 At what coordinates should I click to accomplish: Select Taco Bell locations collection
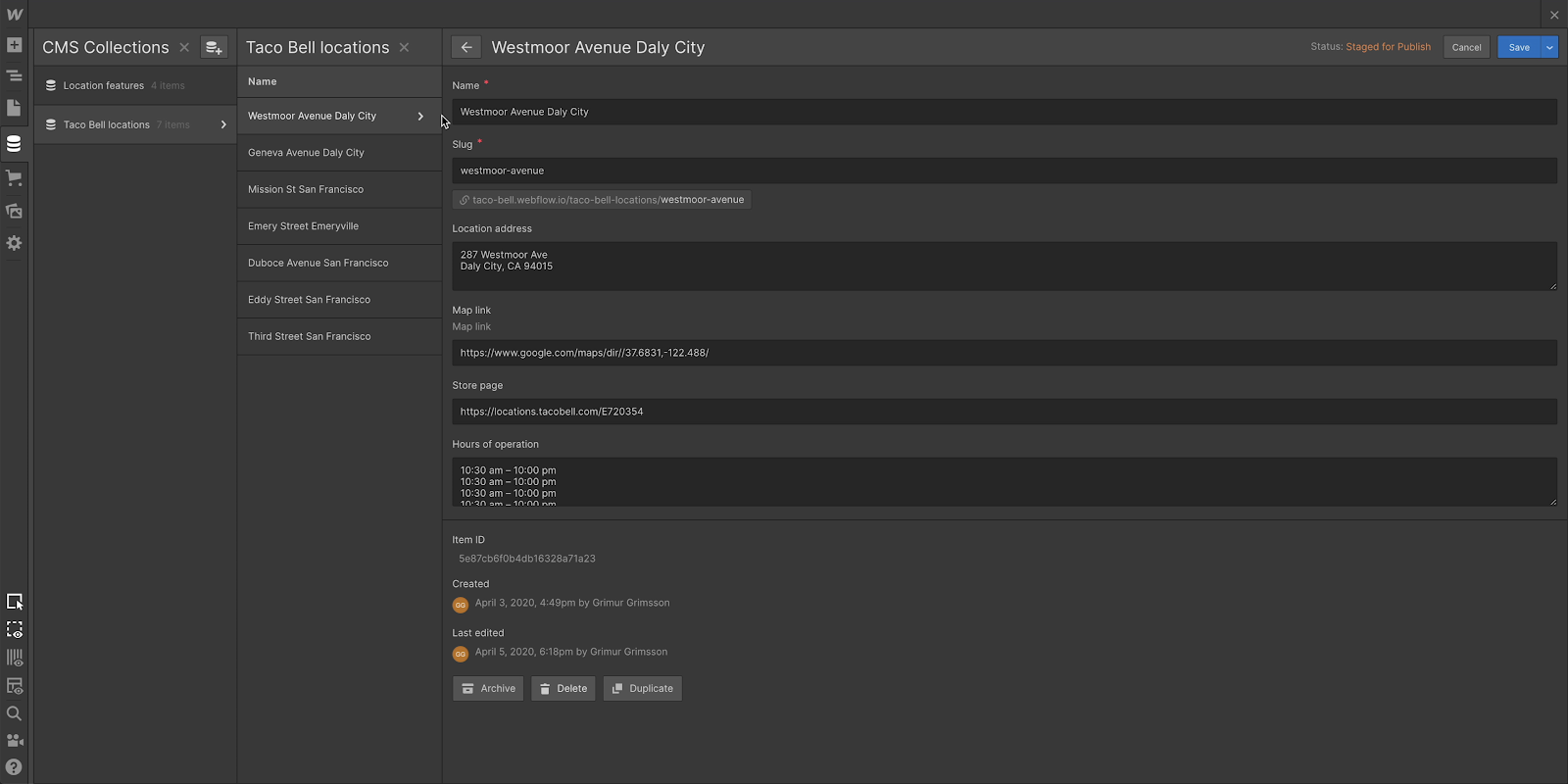(x=135, y=124)
